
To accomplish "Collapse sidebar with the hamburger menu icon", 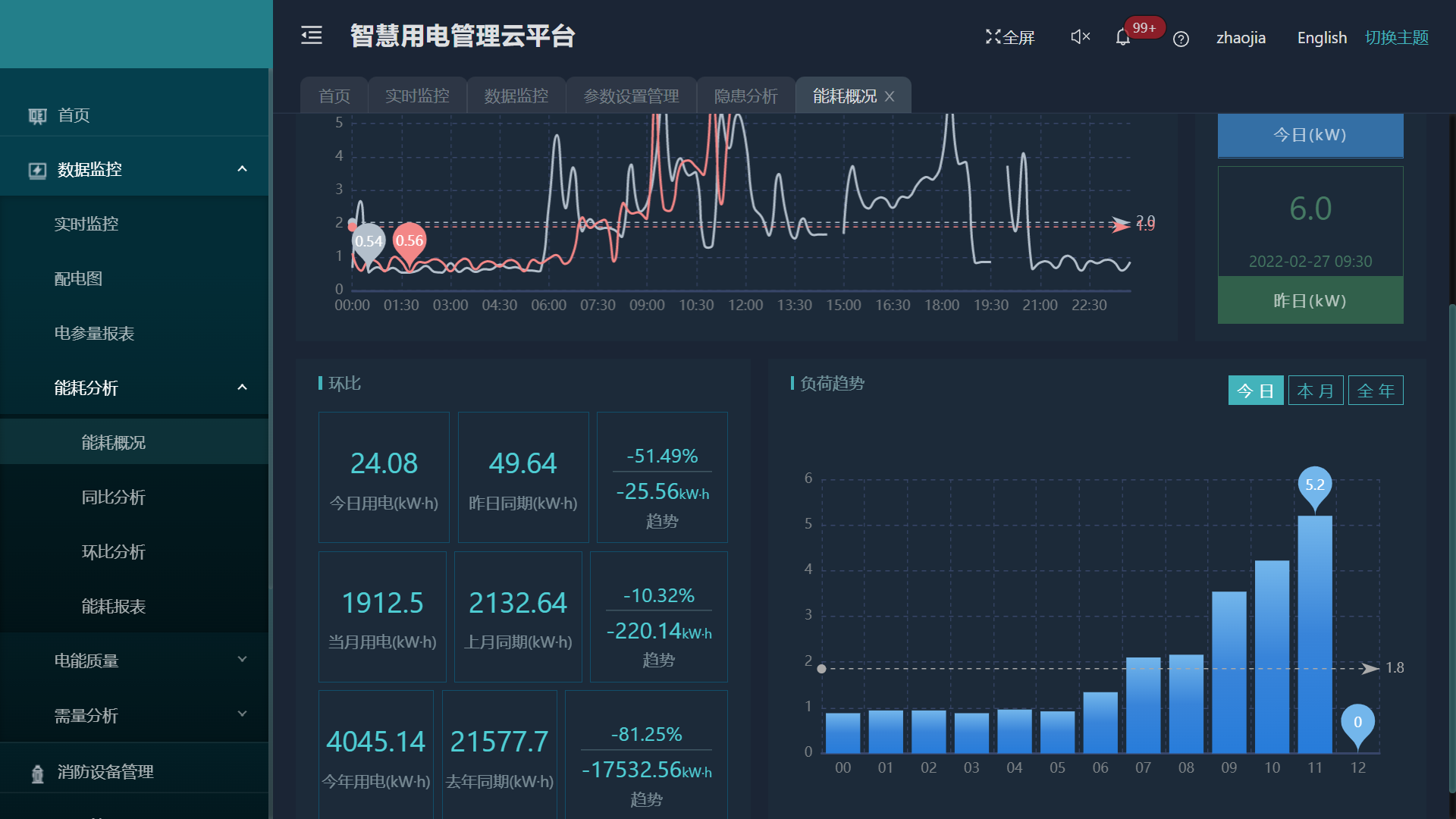I will pyautogui.click(x=312, y=36).
